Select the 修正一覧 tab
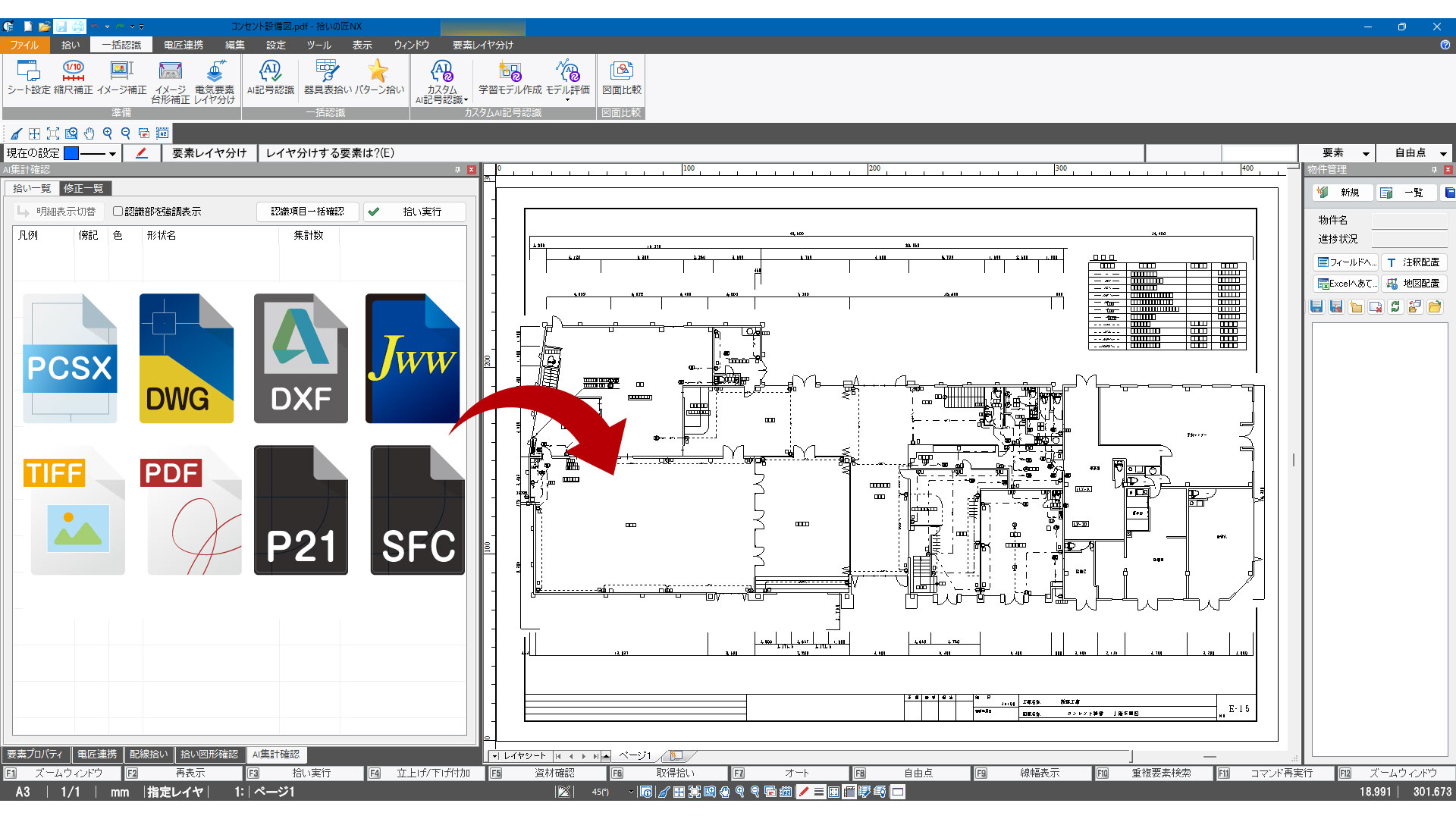This screenshot has width=1456, height=819. (x=84, y=188)
